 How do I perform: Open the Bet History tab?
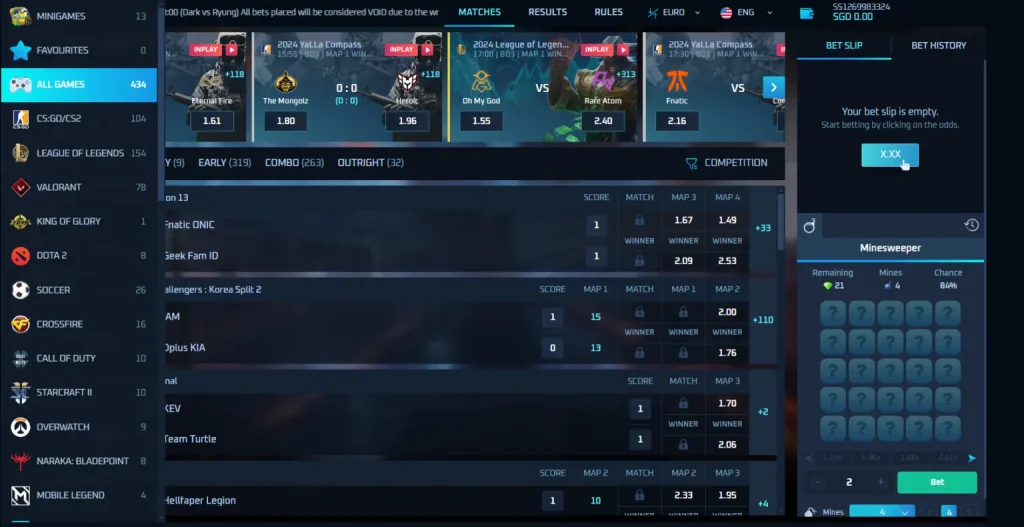click(x=938, y=45)
